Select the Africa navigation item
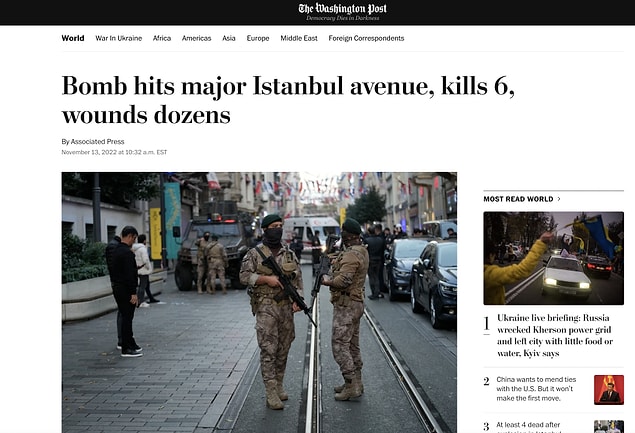The image size is (635, 433). point(162,38)
